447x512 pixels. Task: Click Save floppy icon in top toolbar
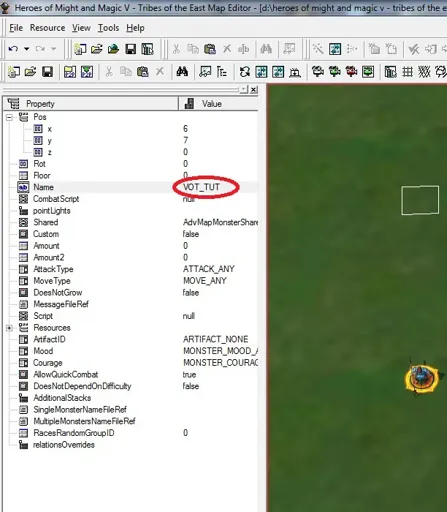click(130, 49)
